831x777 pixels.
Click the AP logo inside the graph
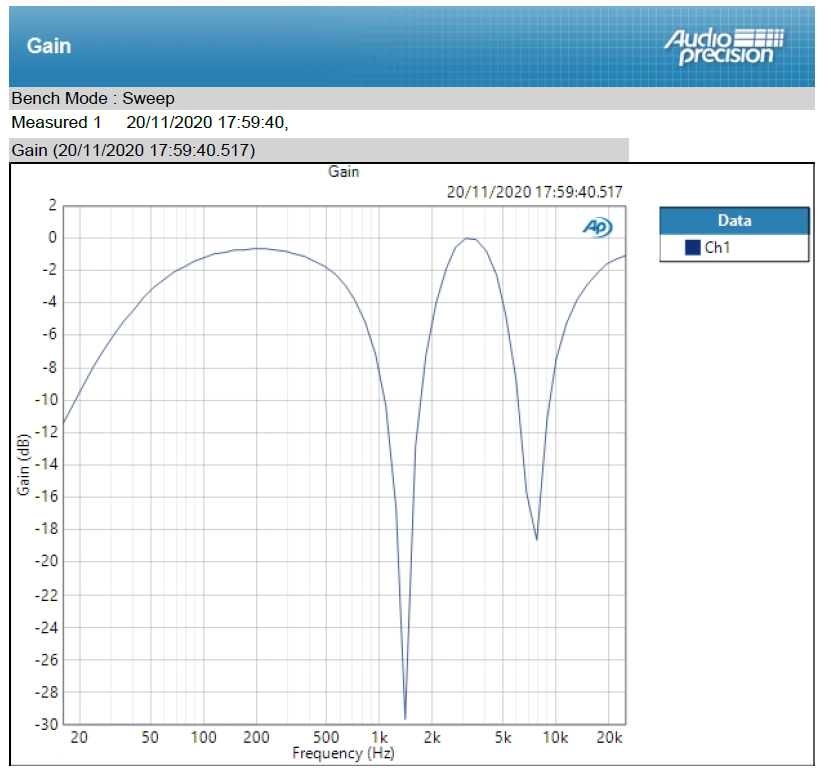pyautogui.click(x=597, y=227)
